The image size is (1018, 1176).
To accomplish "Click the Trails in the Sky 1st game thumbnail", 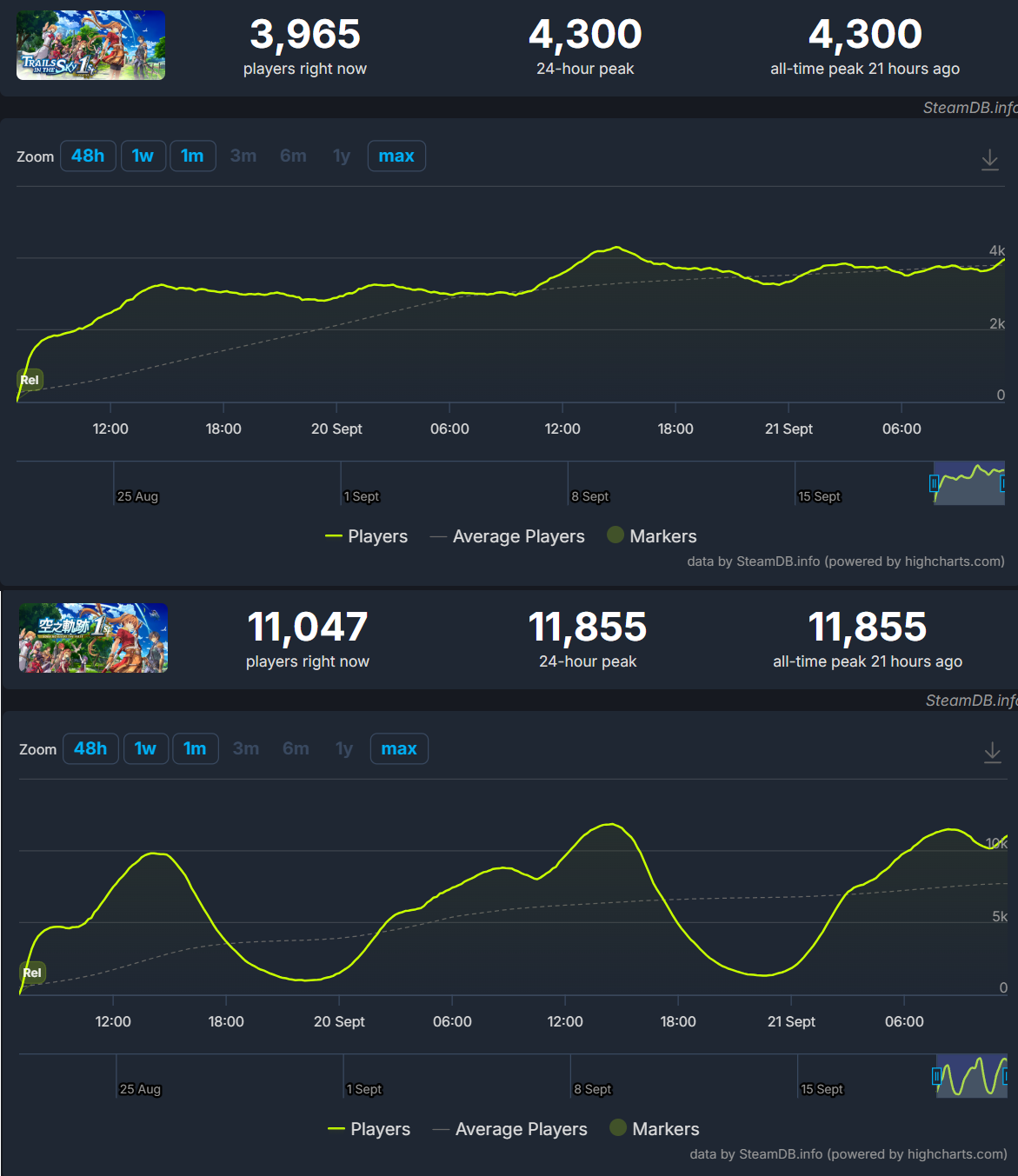I will [90, 45].
